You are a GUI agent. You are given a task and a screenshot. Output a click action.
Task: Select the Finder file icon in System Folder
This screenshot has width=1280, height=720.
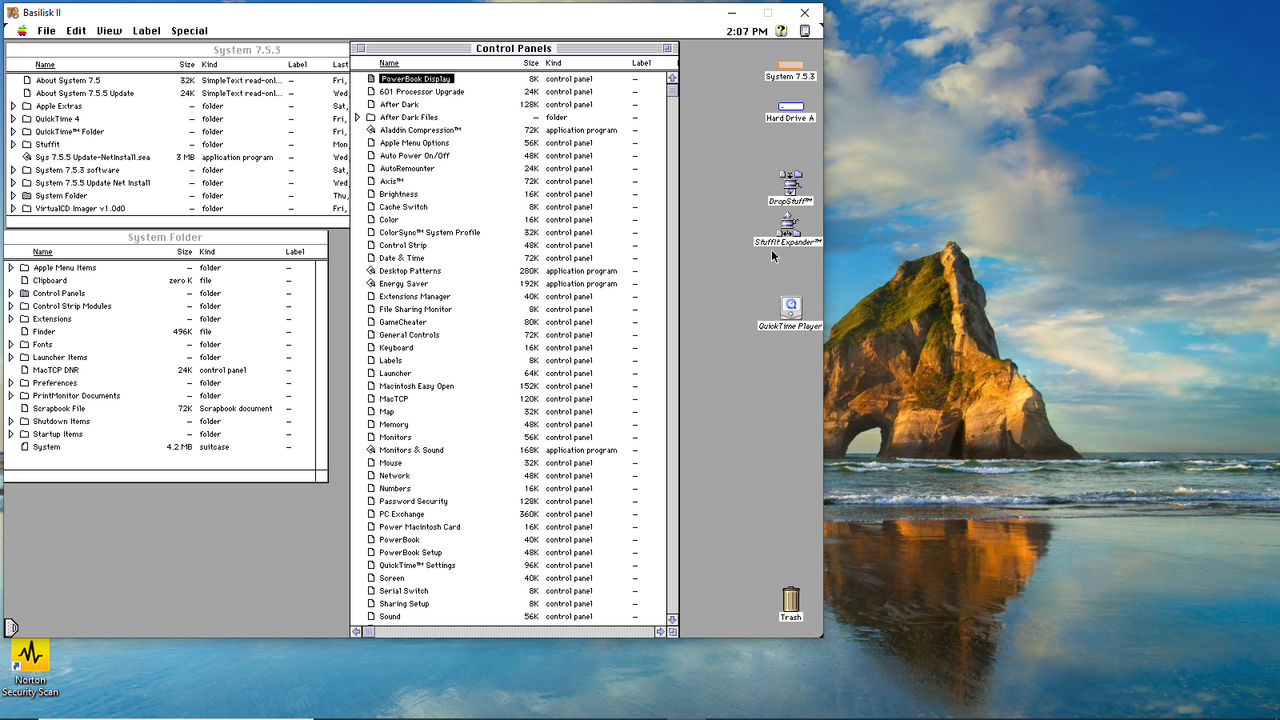click(x=25, y=332)
